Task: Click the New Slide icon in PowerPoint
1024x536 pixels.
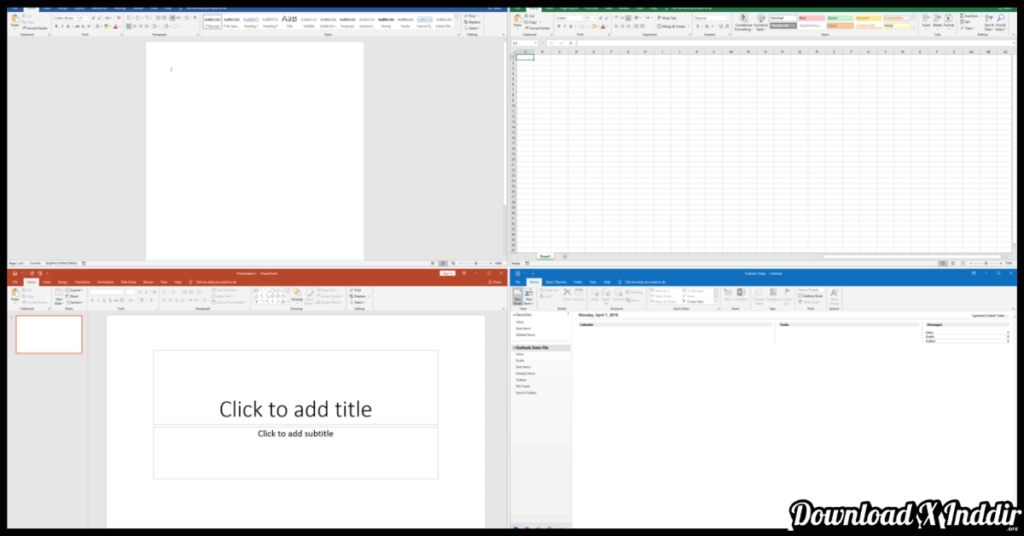Action: click(x=58, y=298)
